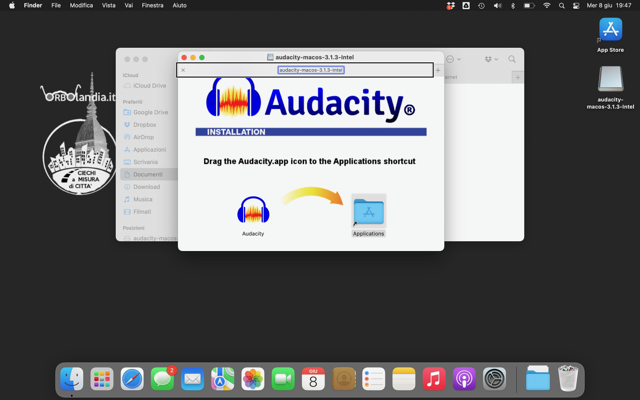Screen dimensions: 640x400
Task: Add new tab in background Finder window
Action: [518, 77]
